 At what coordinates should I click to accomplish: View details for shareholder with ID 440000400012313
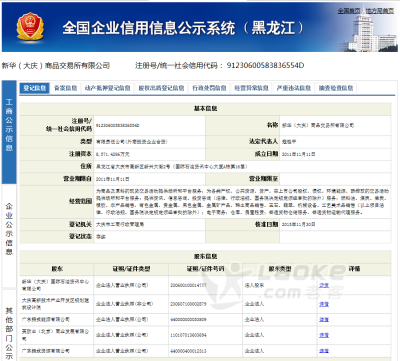[x=324, y=351]
